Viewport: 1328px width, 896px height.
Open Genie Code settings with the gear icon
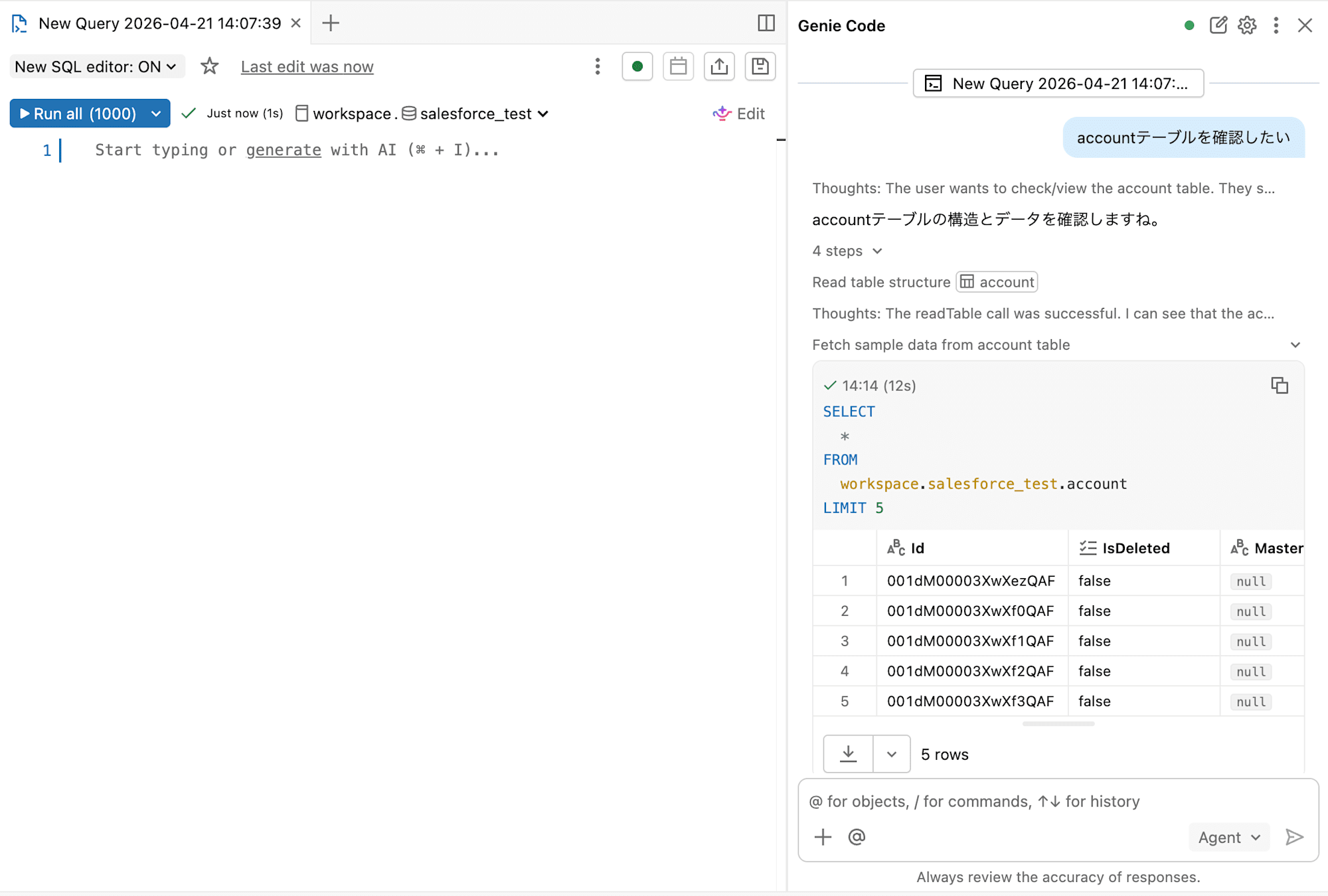(x=1247, y=25)
